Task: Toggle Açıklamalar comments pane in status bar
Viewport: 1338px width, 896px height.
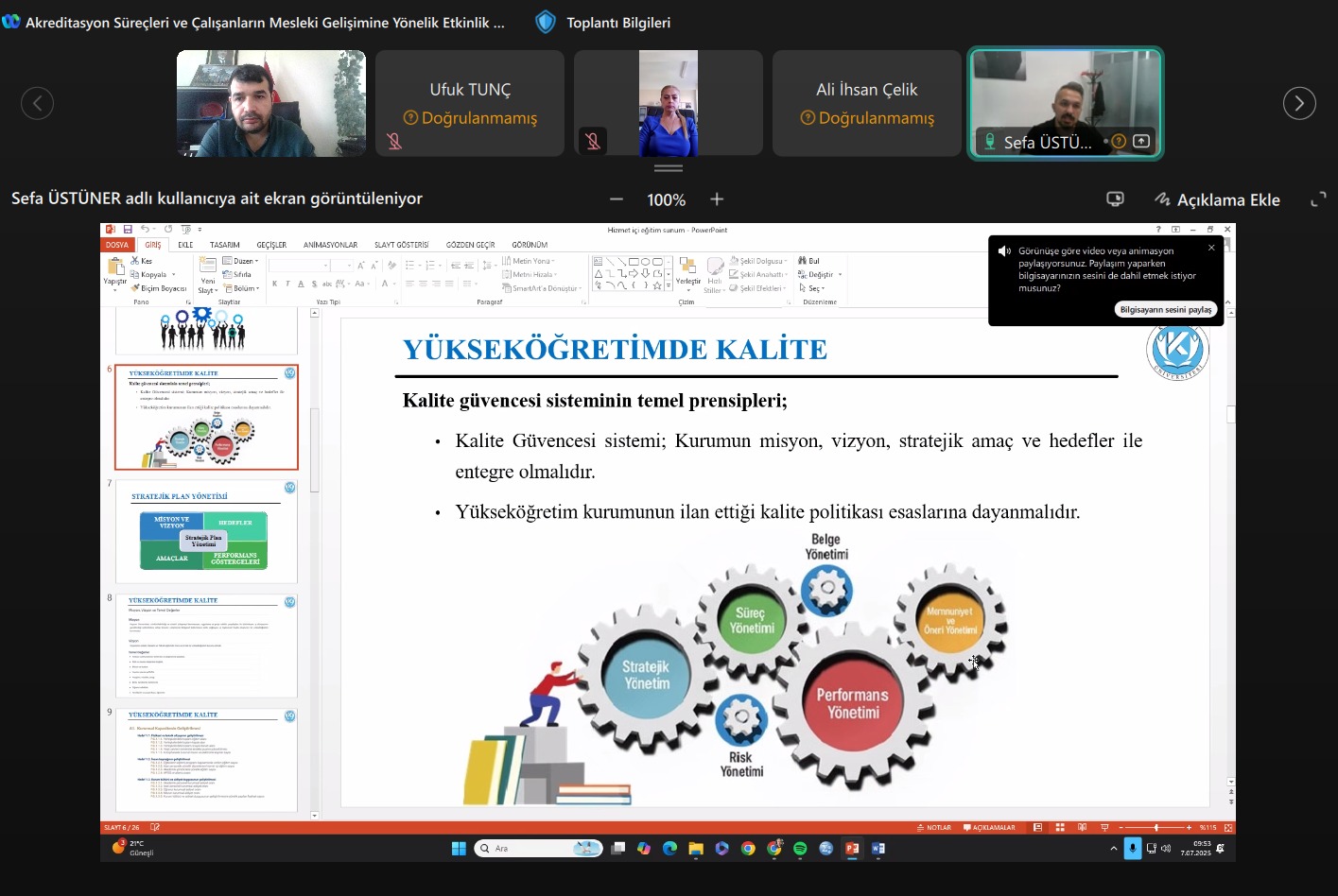Action: point(989,827)
